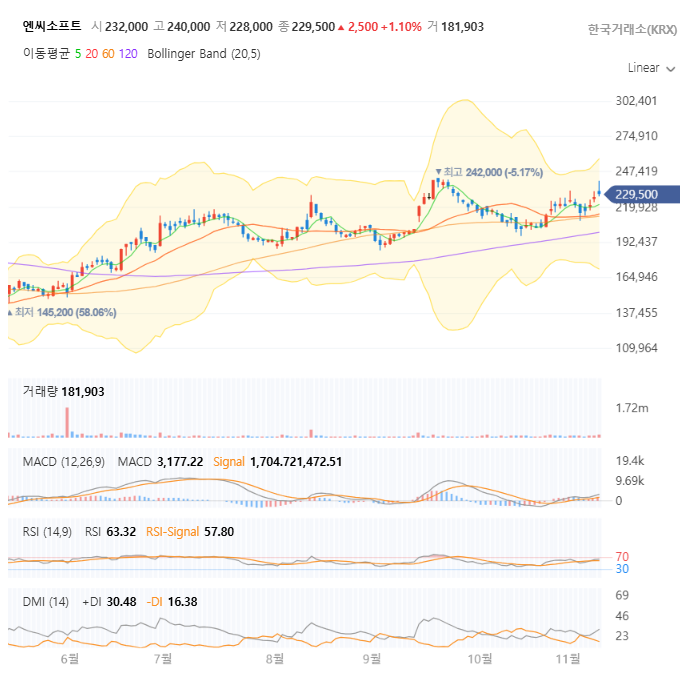The image size is (680, 697).
Task: Click the DMI (14) indicator title
Action: click(46, 602)
